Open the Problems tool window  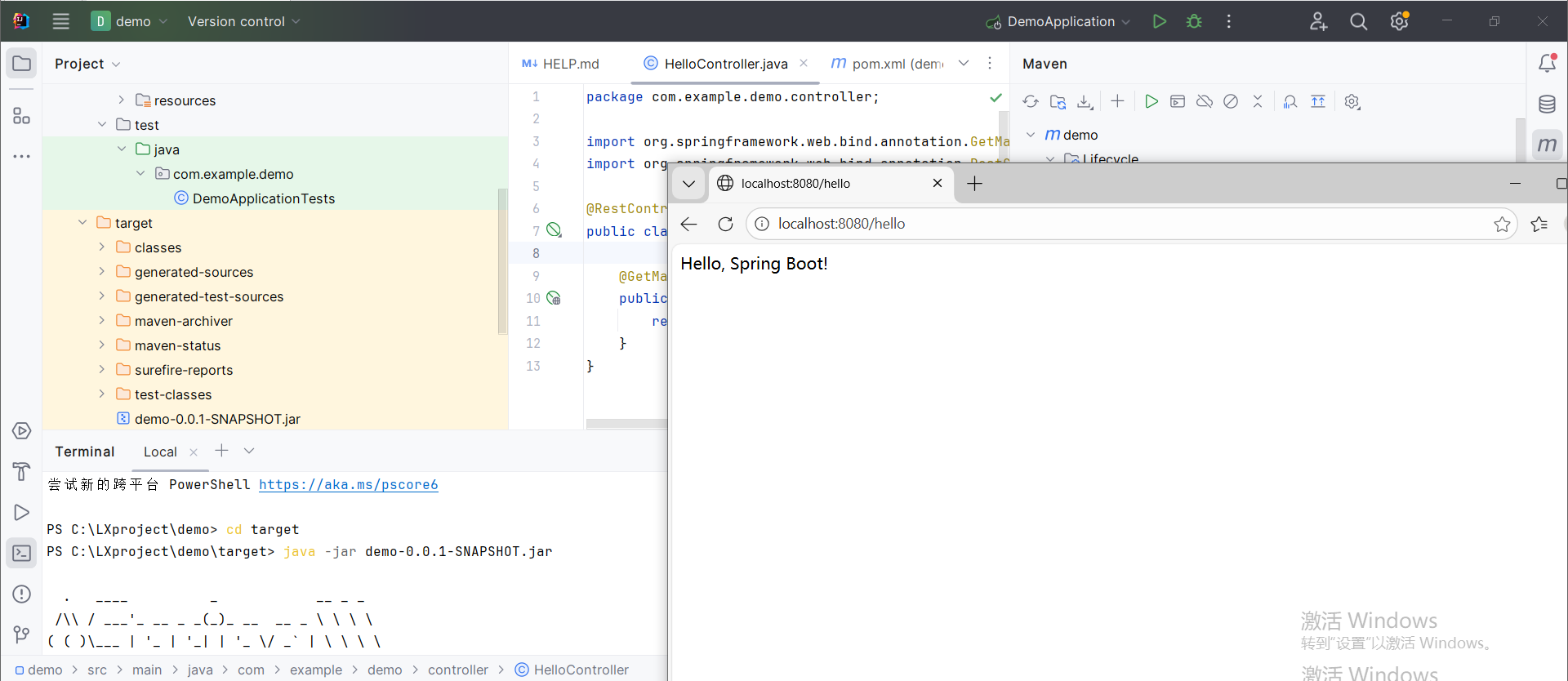pyautogui.click(x=22, y=594)
